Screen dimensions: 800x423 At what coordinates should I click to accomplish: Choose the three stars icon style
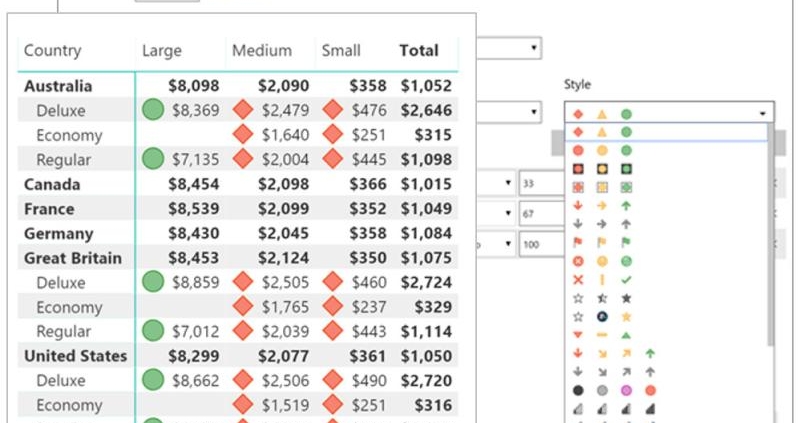click(599, 297)
